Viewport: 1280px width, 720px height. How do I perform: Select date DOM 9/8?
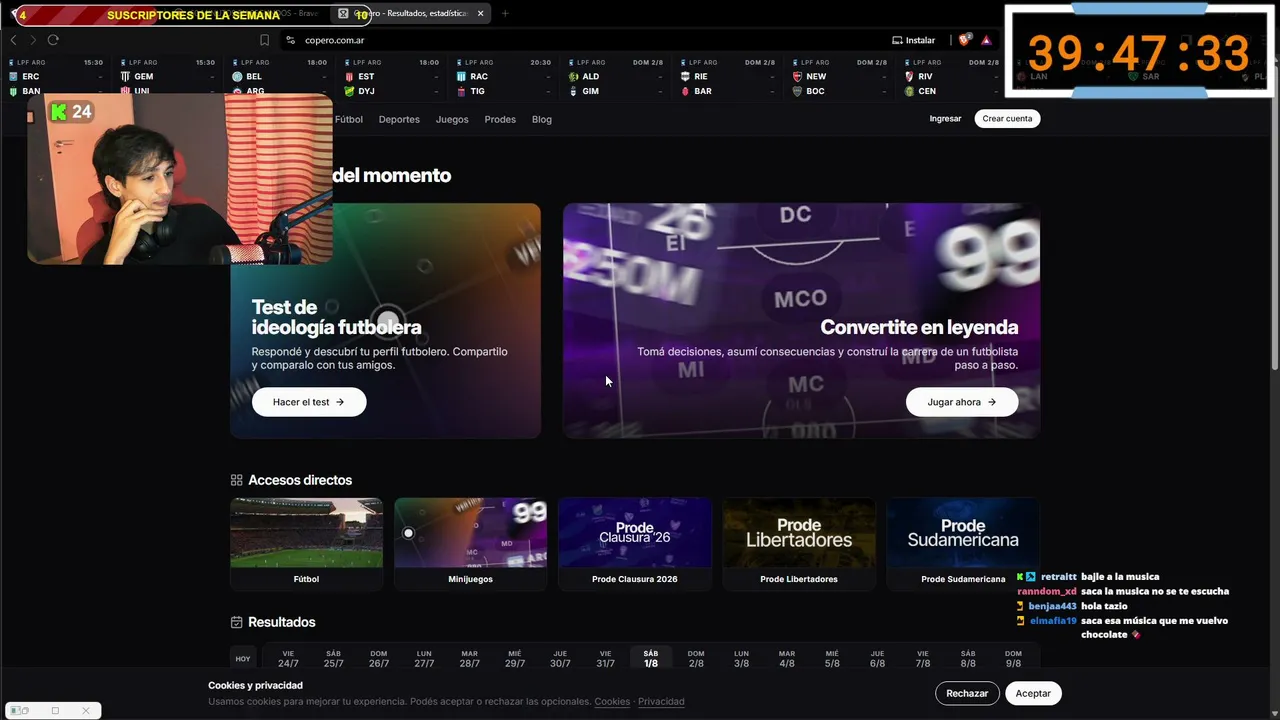(1013, 659)
